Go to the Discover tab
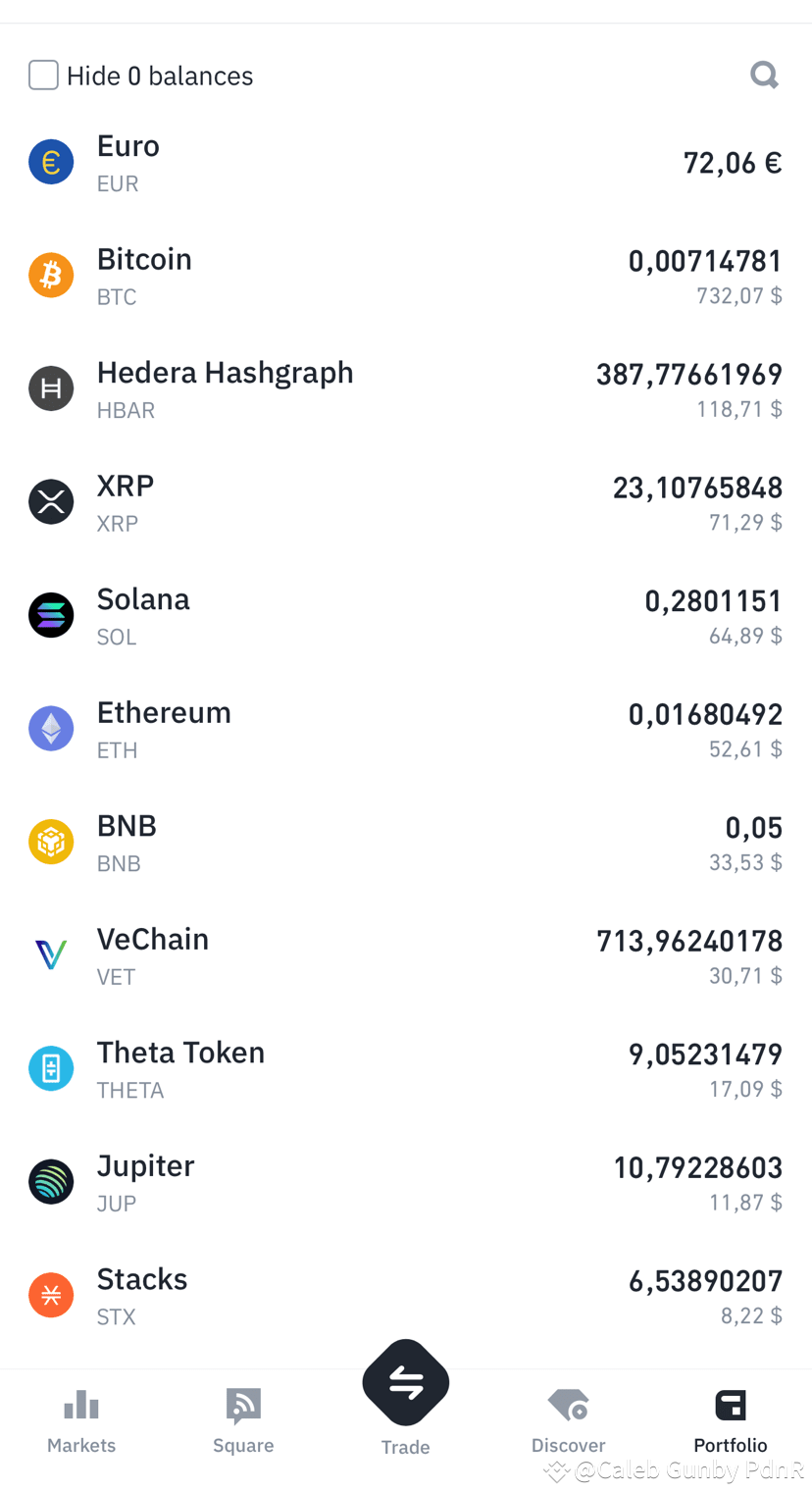 pos(569,1420)
